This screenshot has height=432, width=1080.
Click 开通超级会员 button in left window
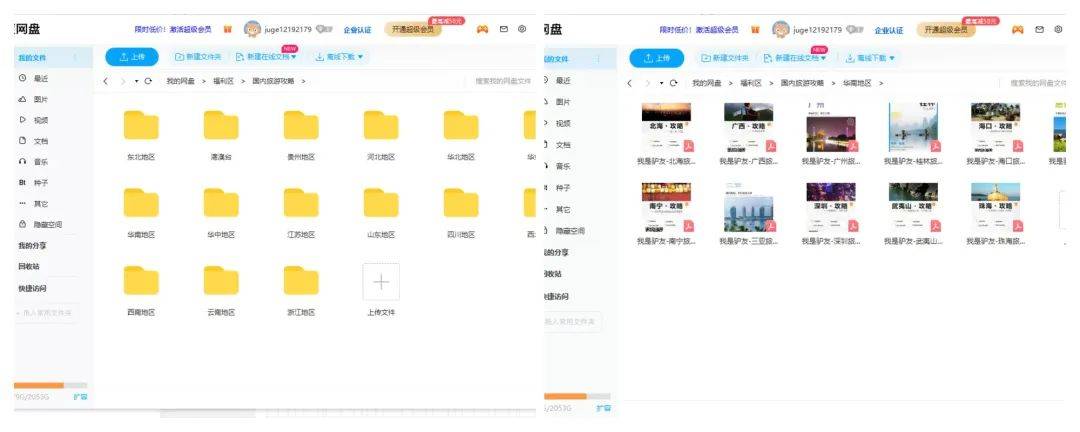pos(413,30)
